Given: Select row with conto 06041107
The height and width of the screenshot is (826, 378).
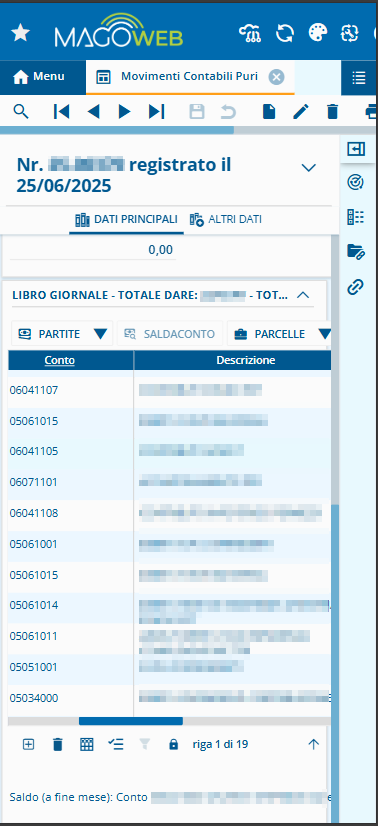Looking at the screenshot, I should click(x=170, y=390).
